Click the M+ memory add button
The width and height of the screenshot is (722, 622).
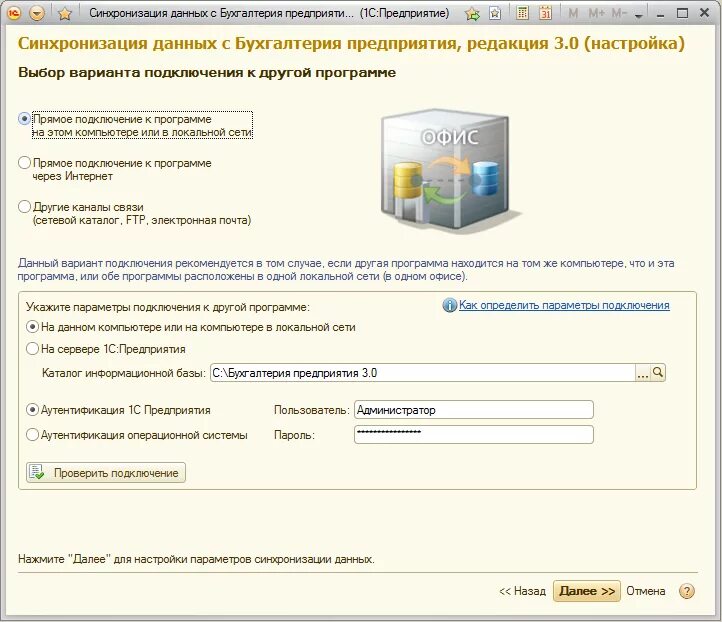click(596, 13)
